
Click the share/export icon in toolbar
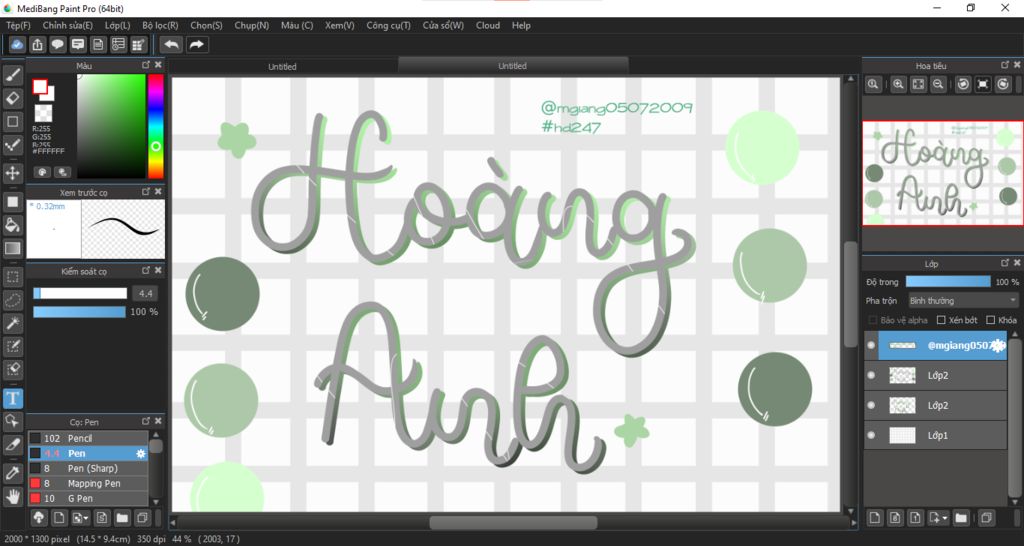pyautogui.click(x=38, y=44)
